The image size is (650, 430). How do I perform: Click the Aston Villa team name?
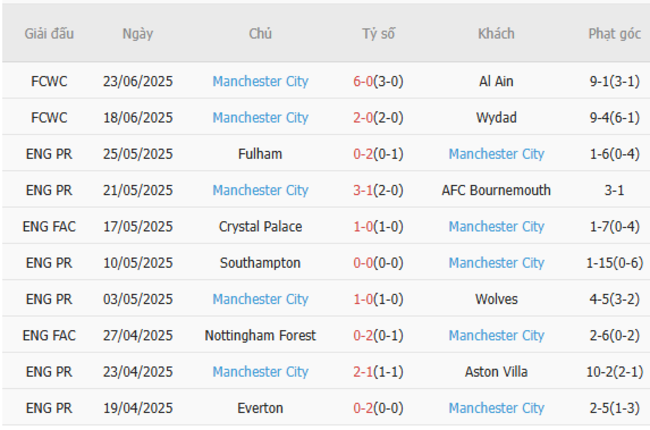coord(496,372)
